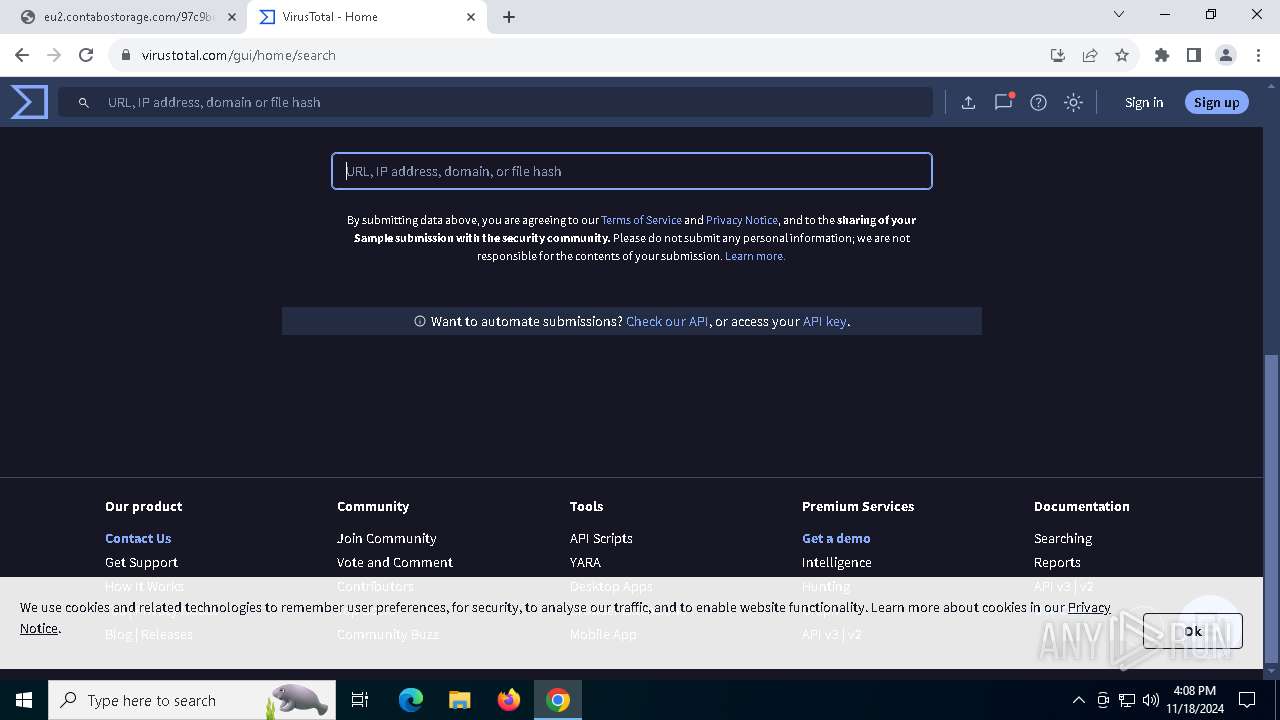Viewport: 1280px width, 720px height.
Task: Close the eu2.contabostorage.com tab
Action: (x=232, y=17)
